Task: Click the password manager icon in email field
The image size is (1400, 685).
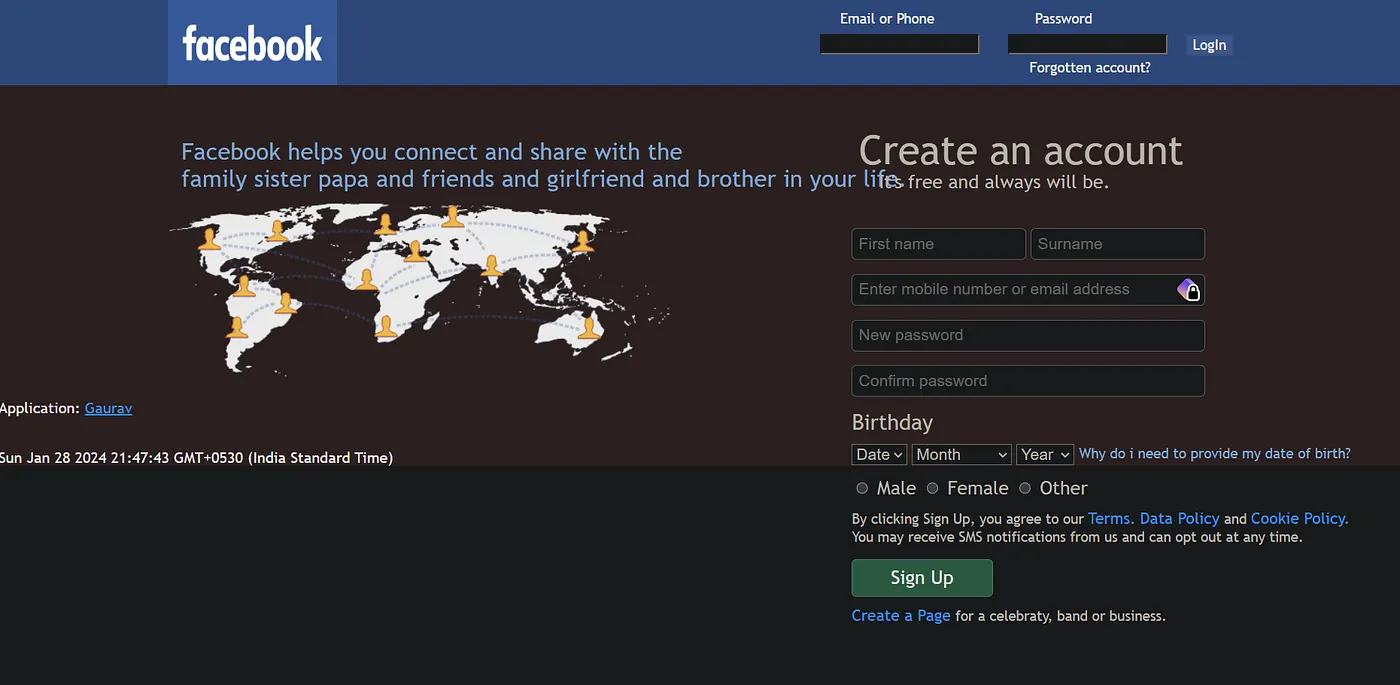Action: click(1188, 290)
